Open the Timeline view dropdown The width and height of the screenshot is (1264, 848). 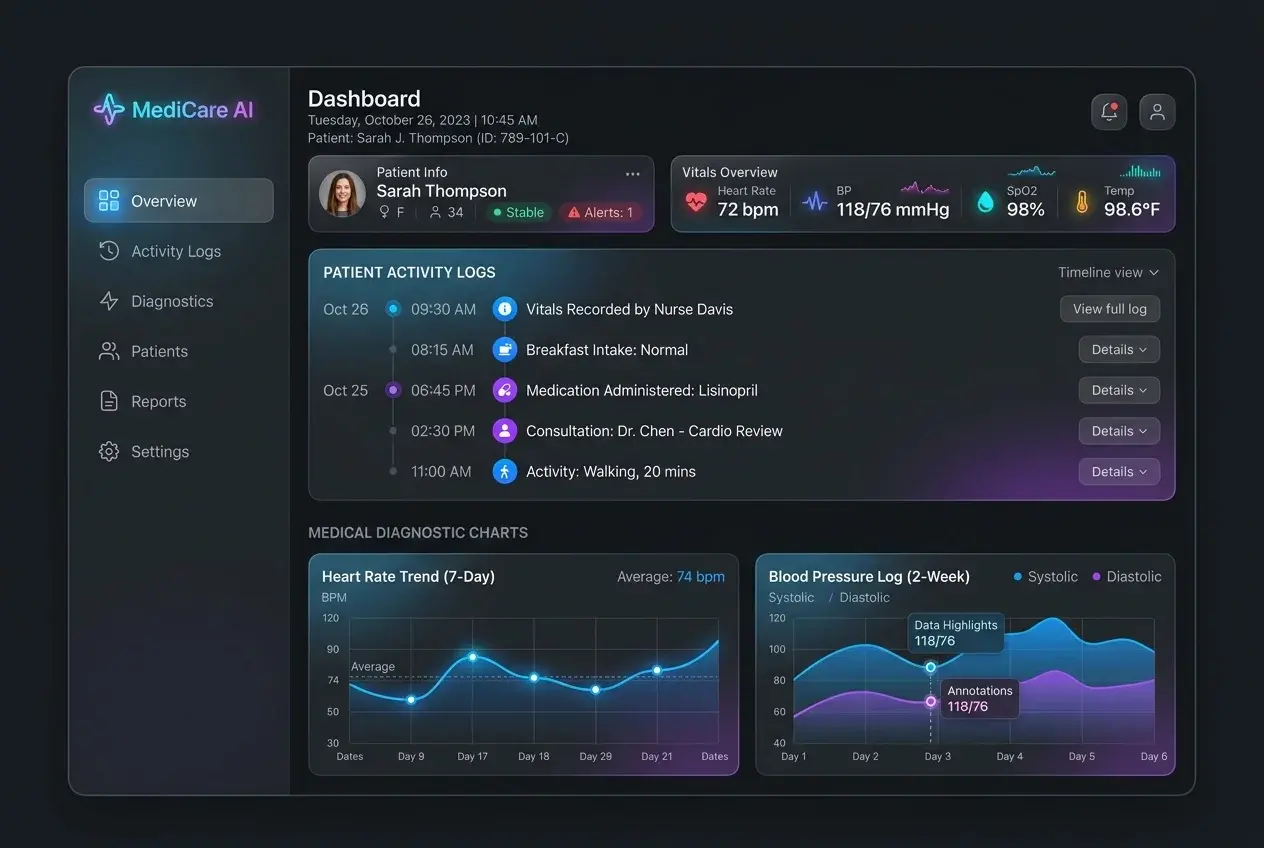(x=1109, y=272)
